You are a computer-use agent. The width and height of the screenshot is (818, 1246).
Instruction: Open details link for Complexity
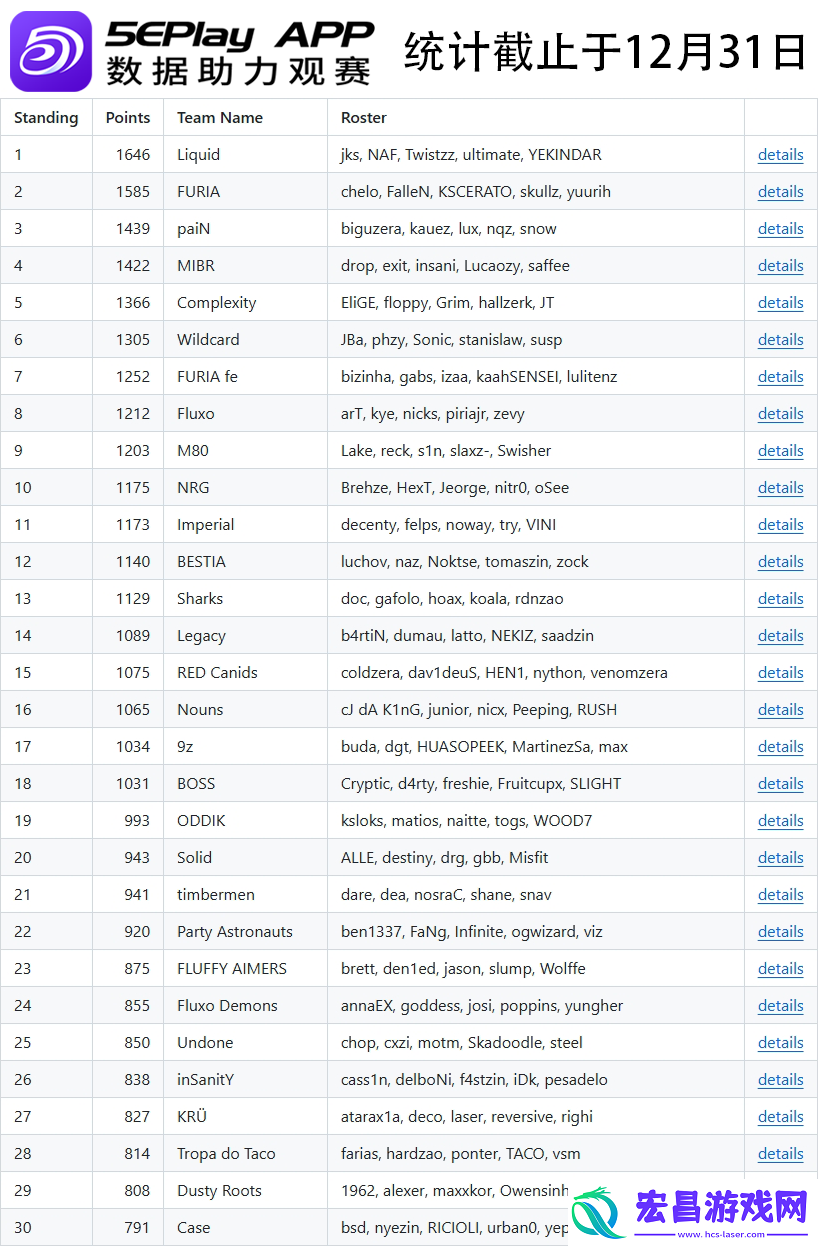(780, 303)
